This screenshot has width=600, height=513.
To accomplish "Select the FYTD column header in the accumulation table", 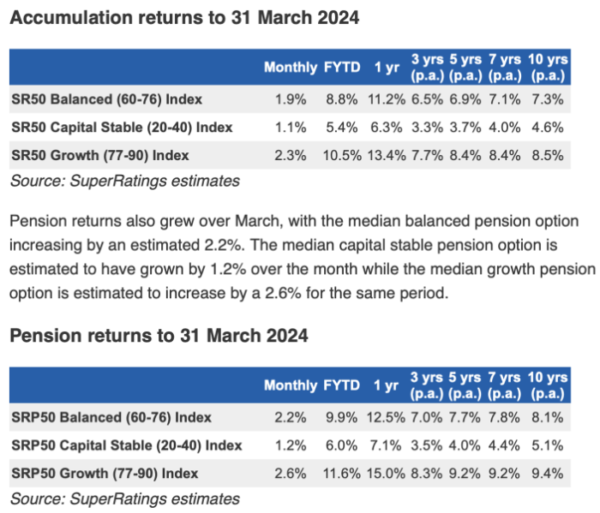I will pyautogui.click(x=341, y=67).
